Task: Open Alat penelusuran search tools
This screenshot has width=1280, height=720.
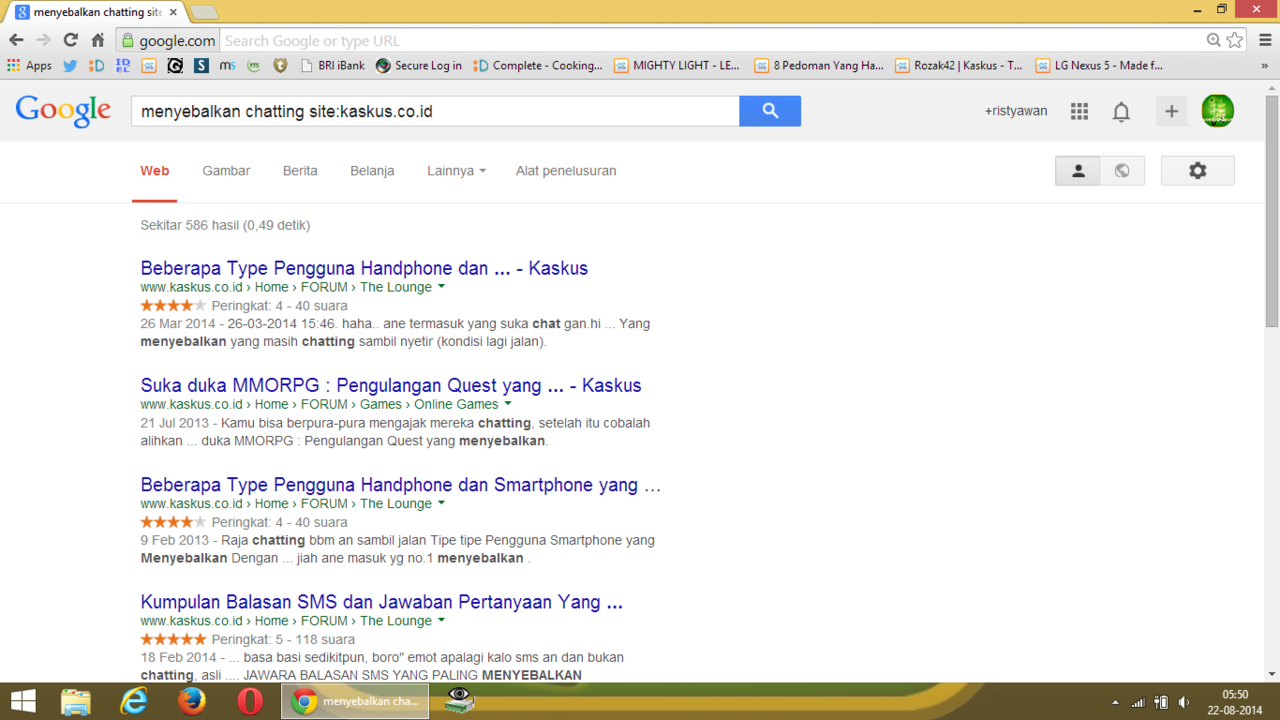Action: [x=566, y=171]
